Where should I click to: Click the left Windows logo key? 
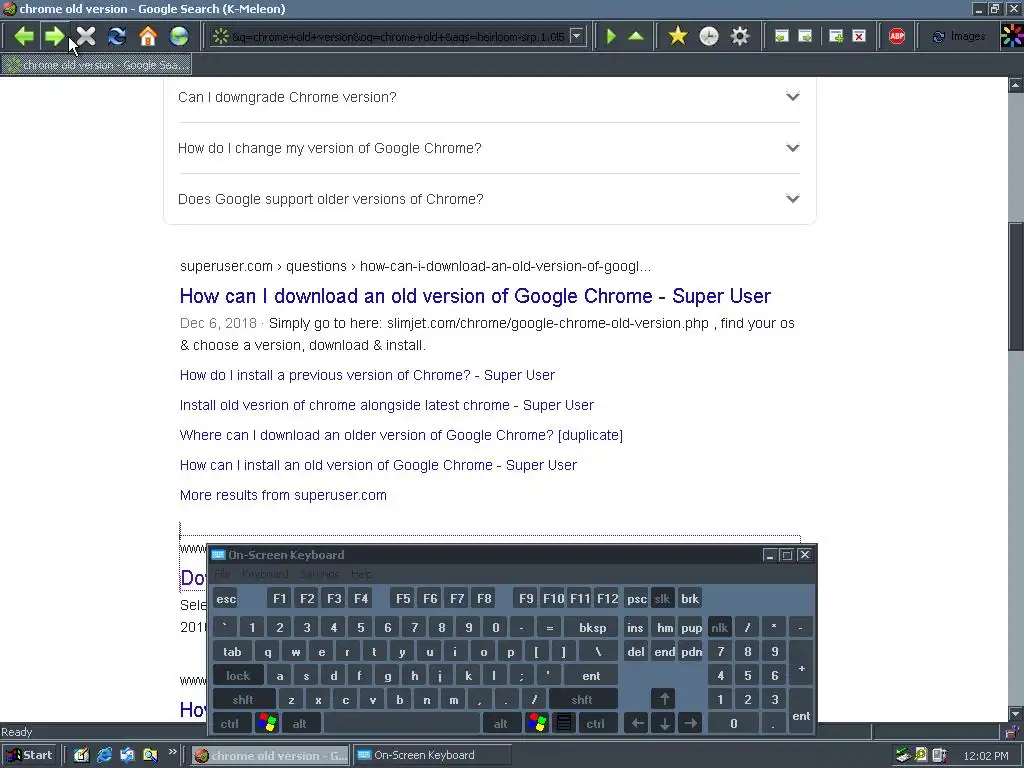267,723
